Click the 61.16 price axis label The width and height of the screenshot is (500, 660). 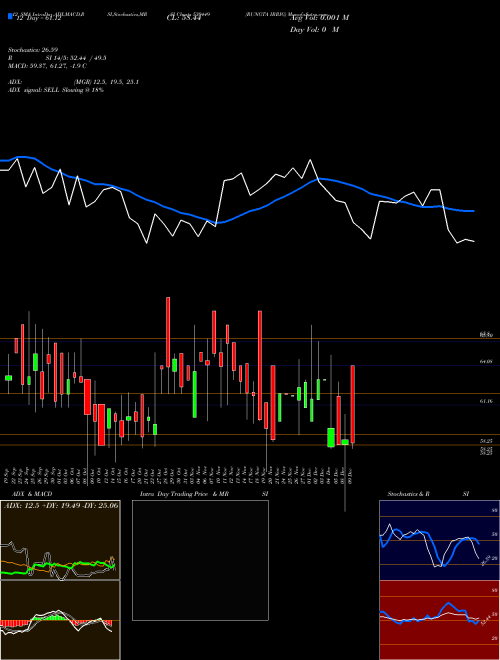(486, 402)
